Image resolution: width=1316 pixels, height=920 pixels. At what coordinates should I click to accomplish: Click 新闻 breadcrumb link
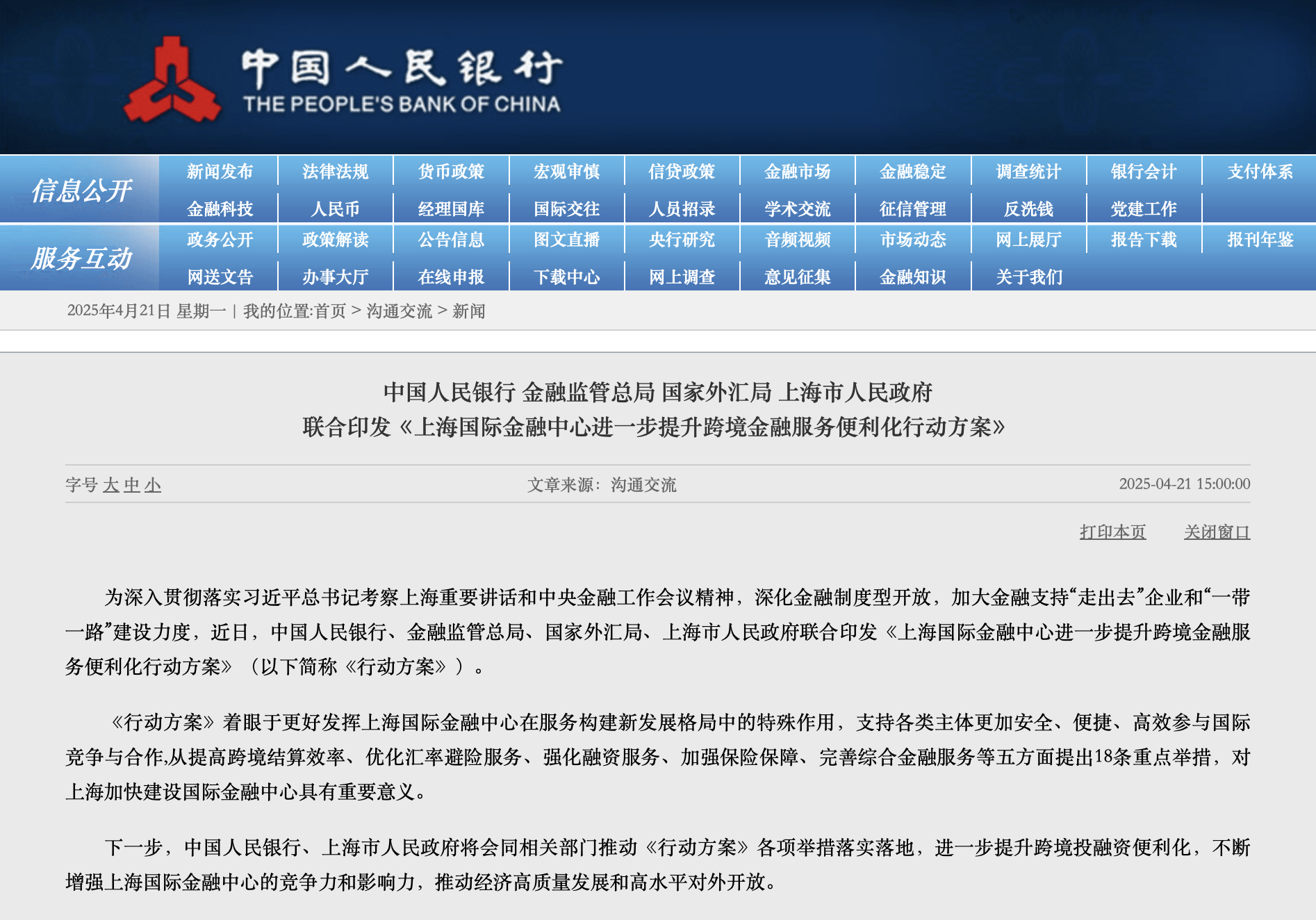[469, 311]
